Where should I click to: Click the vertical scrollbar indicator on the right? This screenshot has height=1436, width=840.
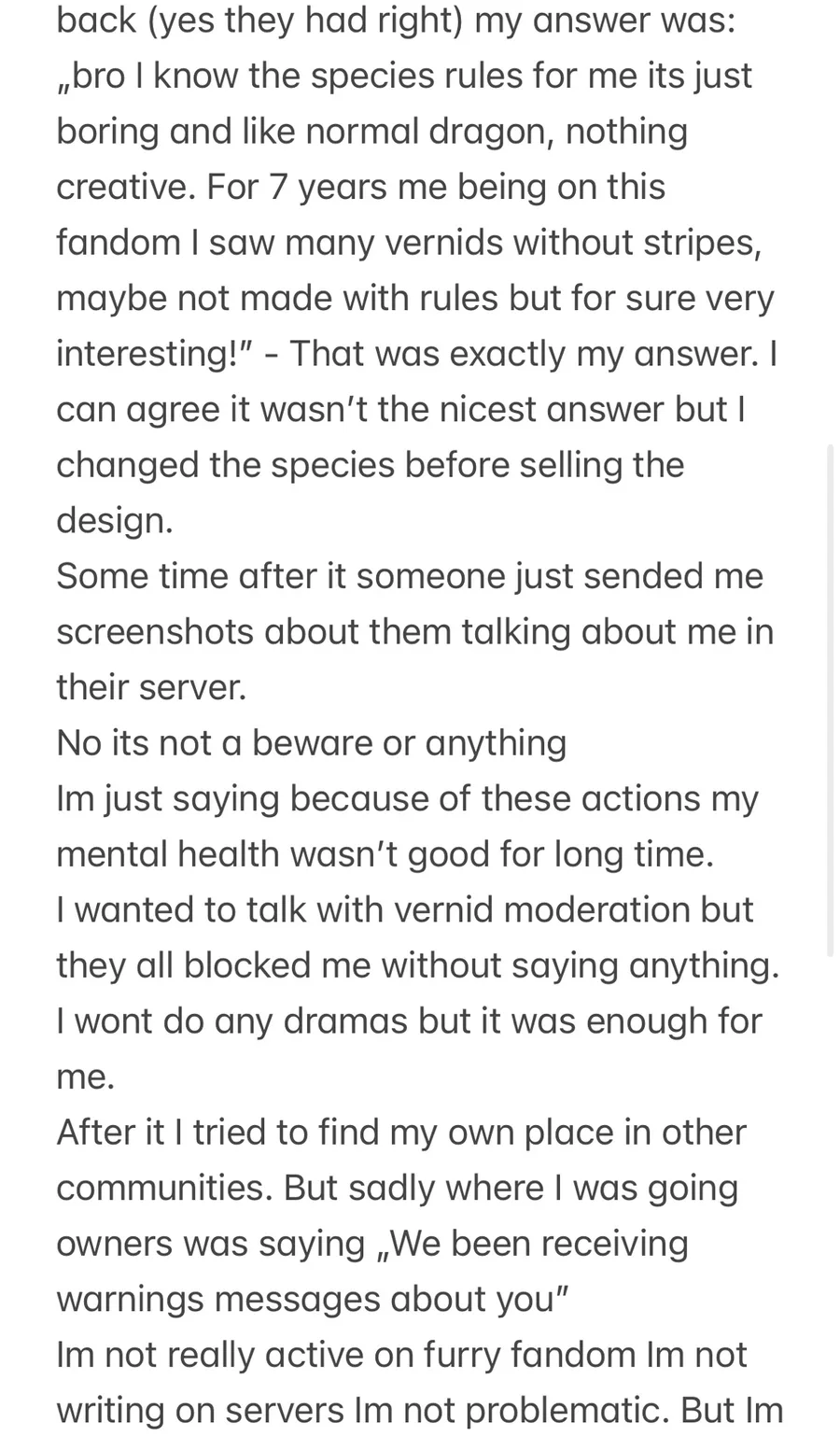830,701
